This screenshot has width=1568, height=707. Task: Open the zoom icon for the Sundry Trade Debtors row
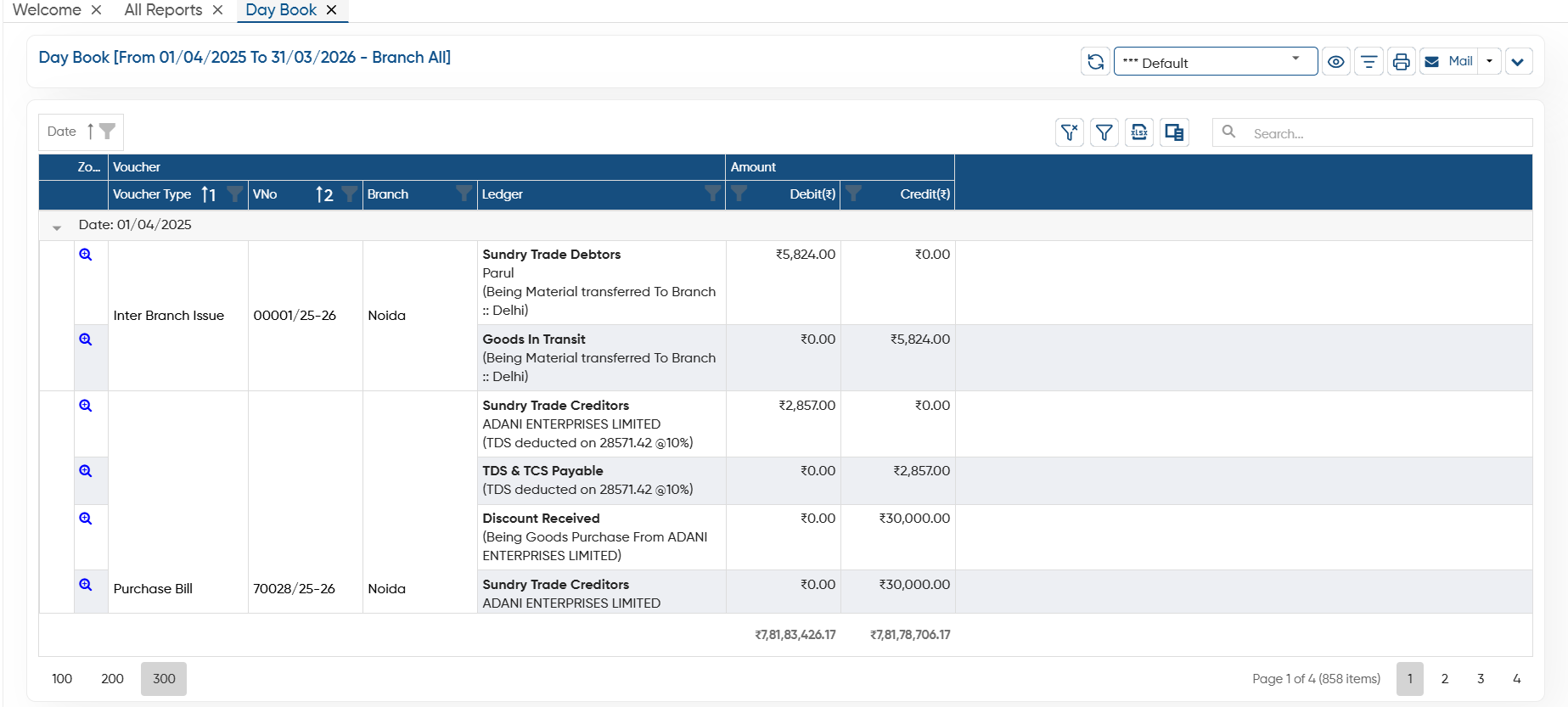pos(86,255)
